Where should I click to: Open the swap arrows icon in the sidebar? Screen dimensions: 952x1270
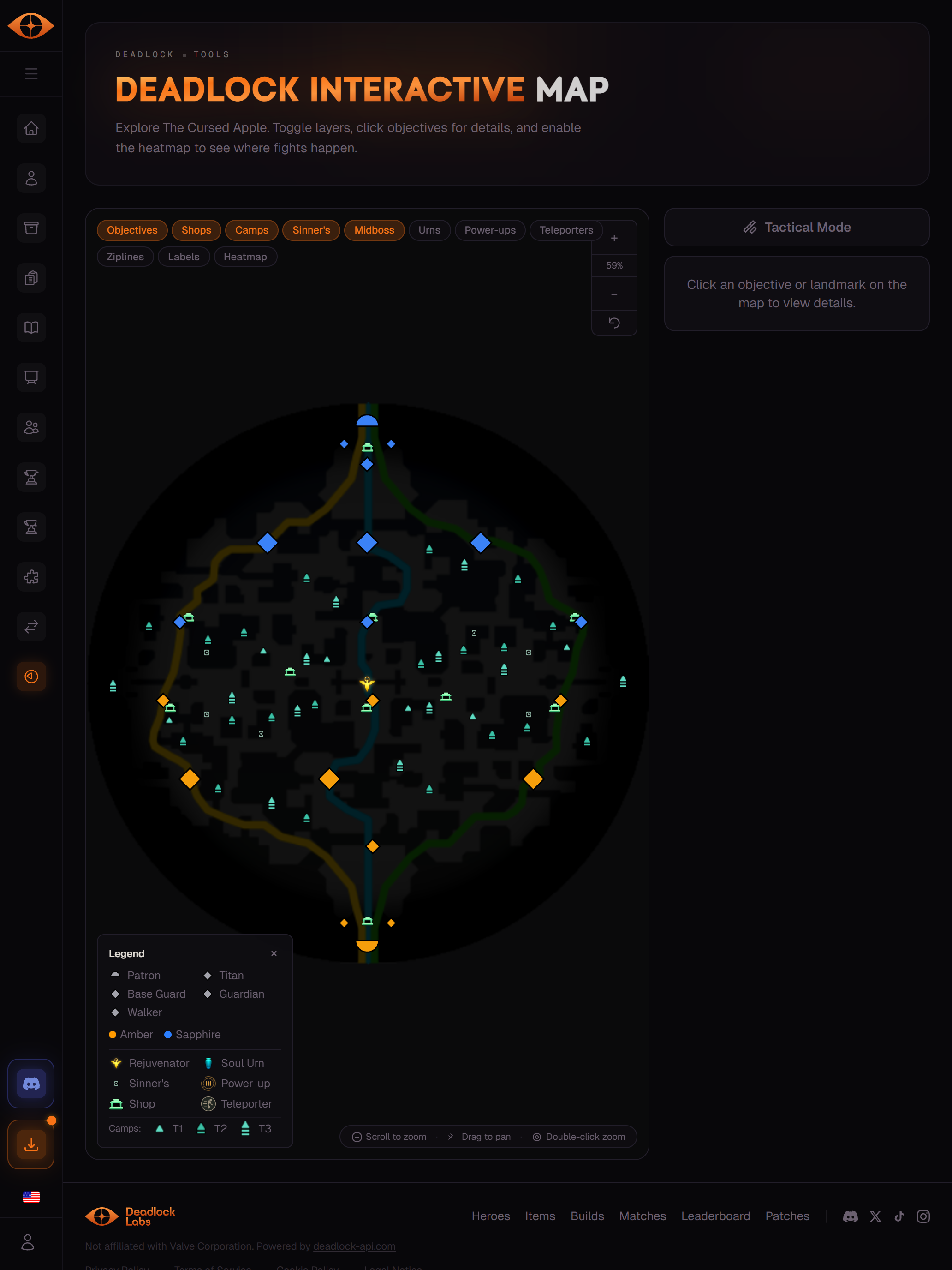[31, 626]
